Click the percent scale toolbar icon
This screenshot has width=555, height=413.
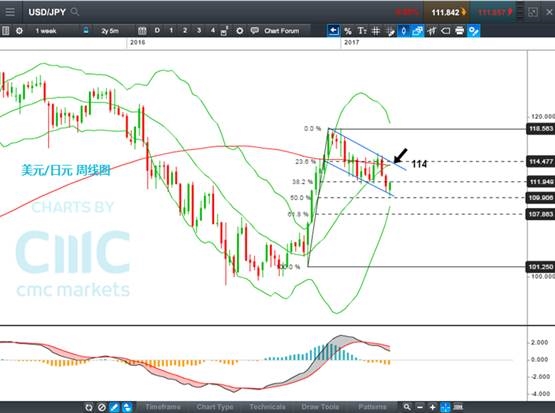[348, 31]
